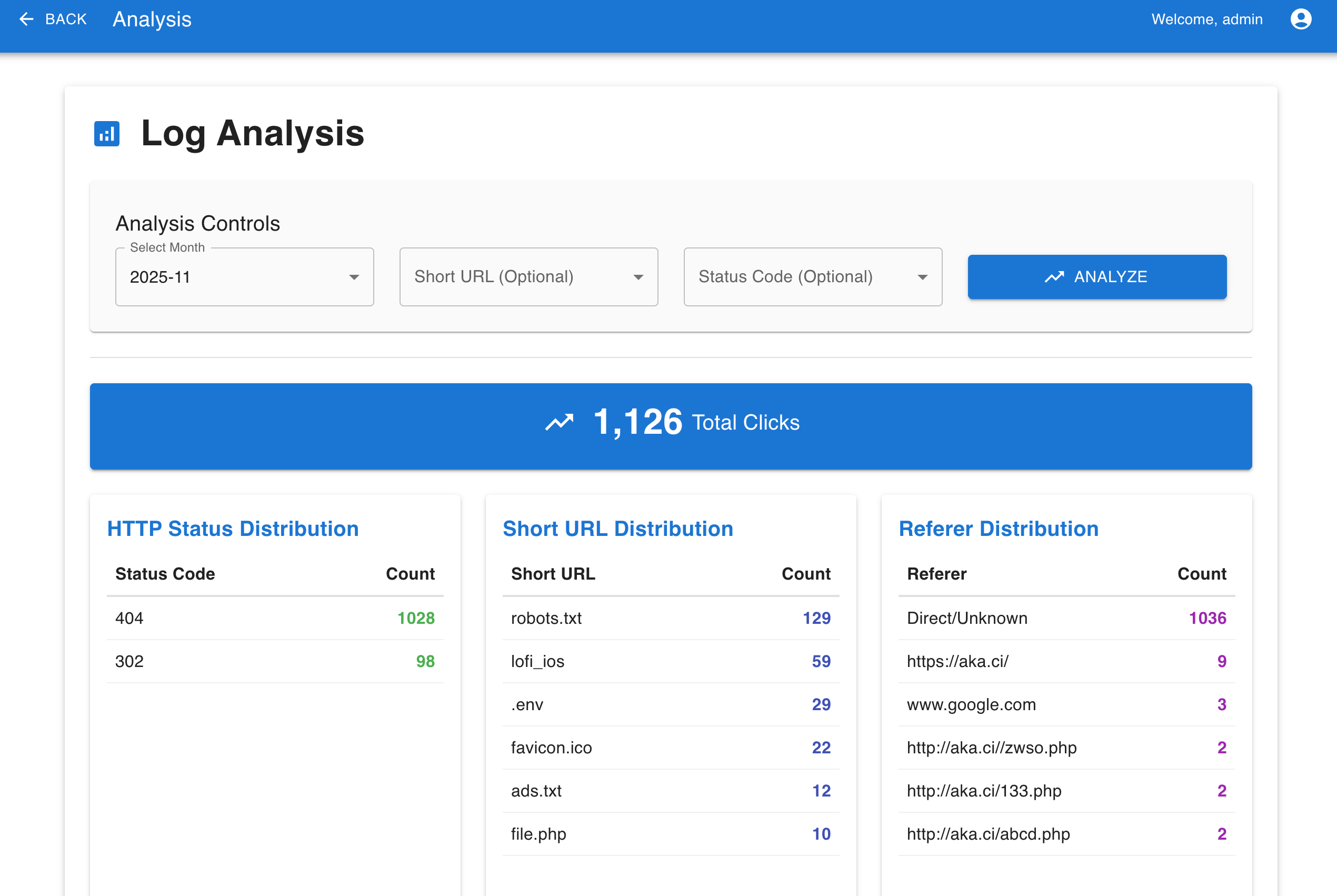
Task: Click the trend icon on Analyze button
Action: (1054, 277)
